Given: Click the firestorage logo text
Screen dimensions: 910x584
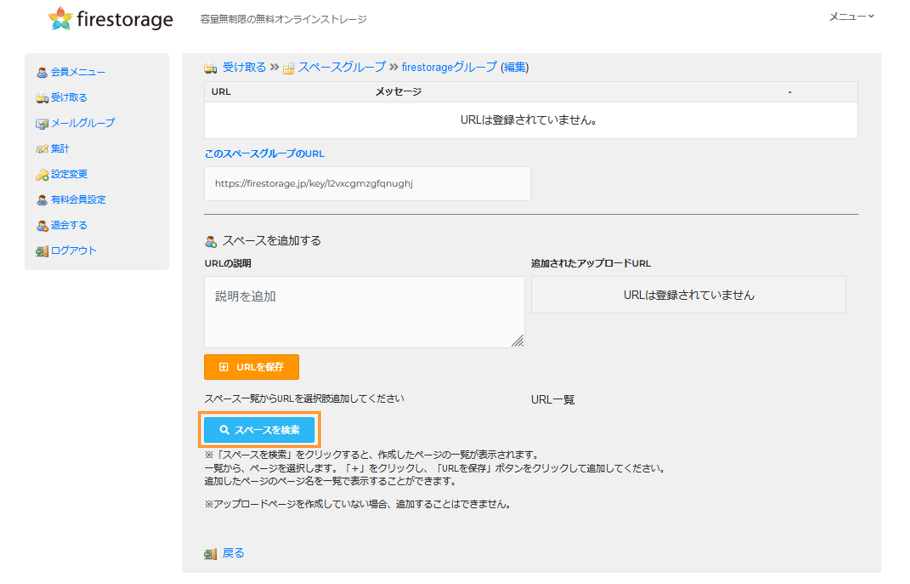Looking at the screenshot, I should coord(125,19).
